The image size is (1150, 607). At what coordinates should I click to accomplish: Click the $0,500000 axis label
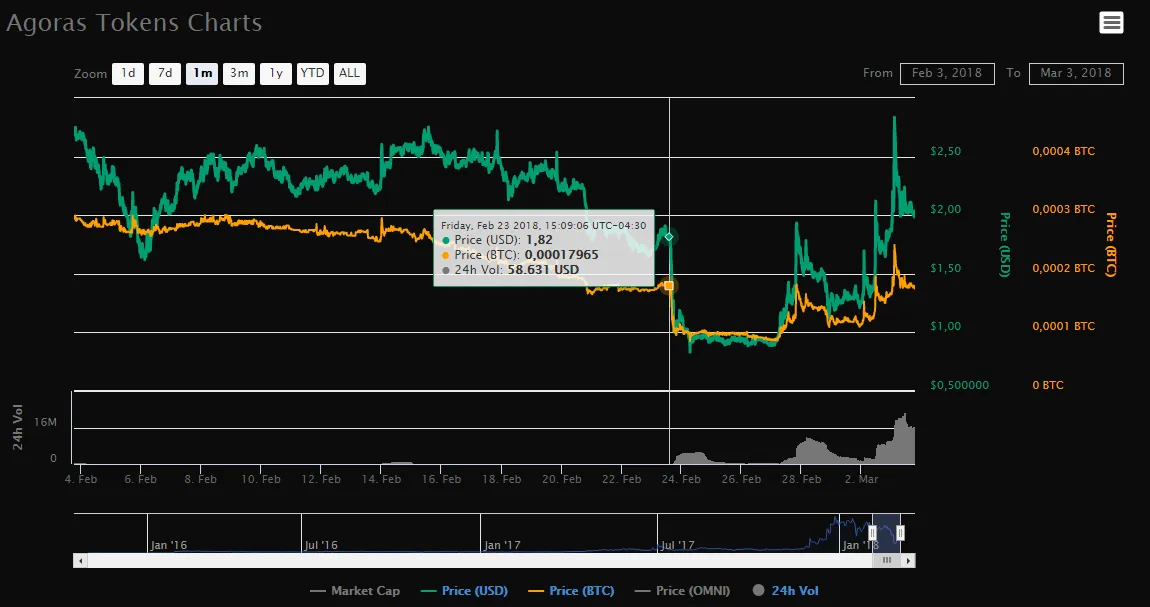point(959,385)
